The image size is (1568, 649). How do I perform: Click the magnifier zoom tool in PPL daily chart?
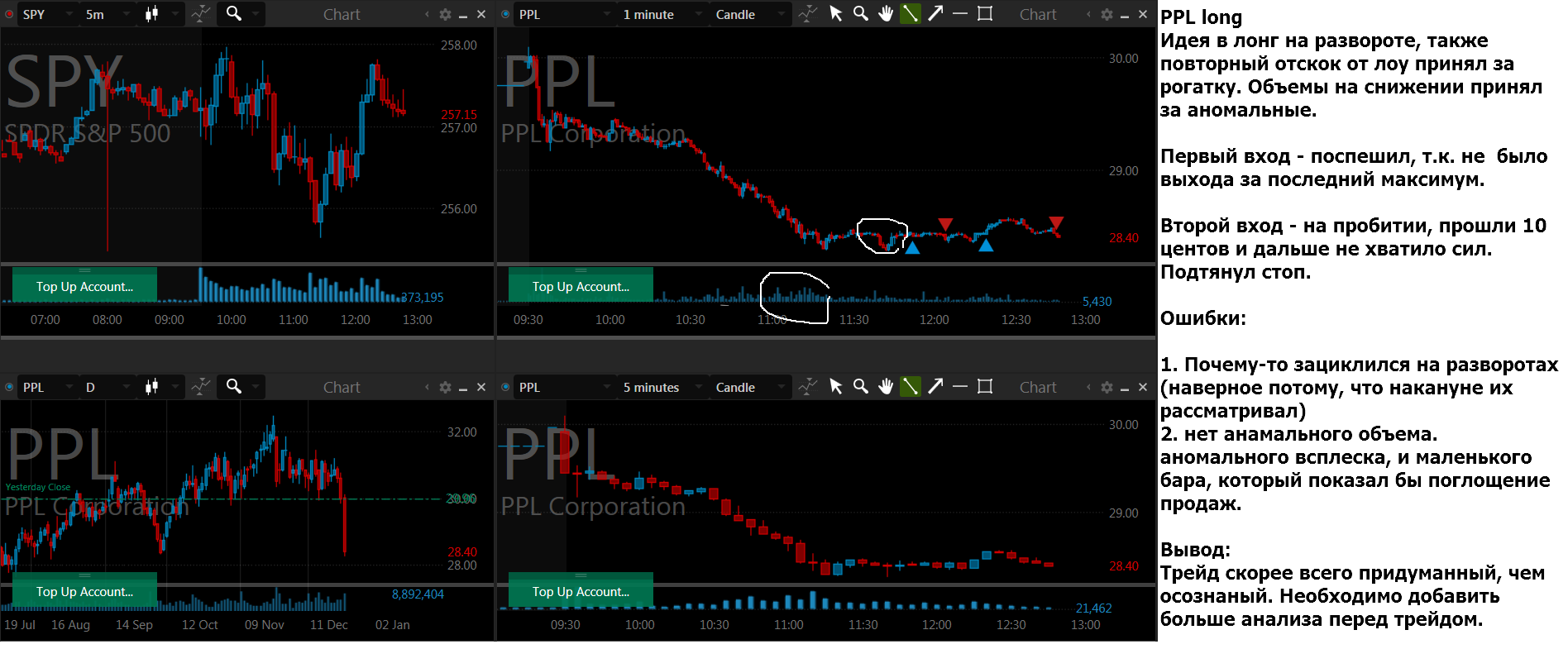[234, 385]
